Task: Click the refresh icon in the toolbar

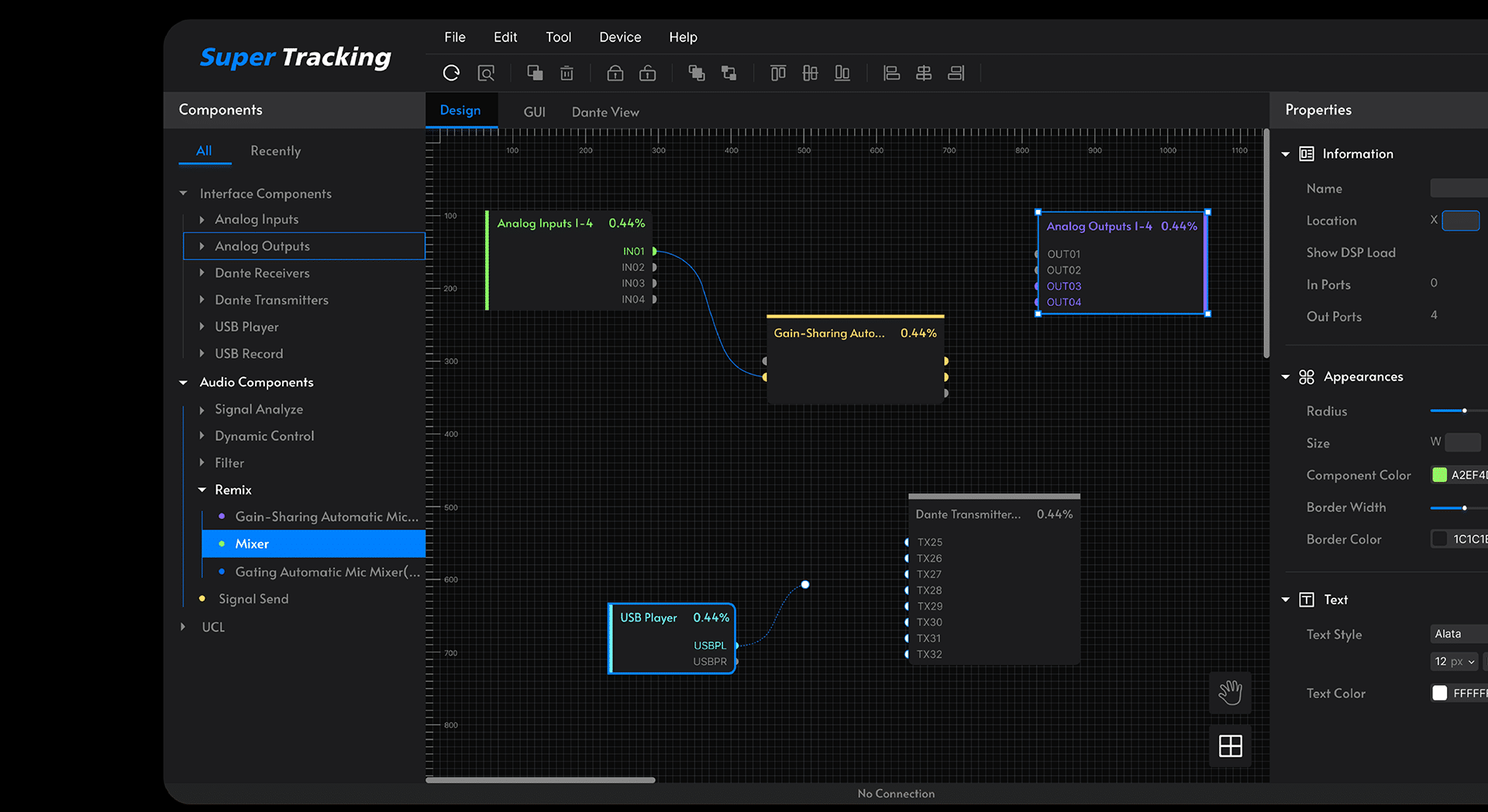Action: point(451,73)
